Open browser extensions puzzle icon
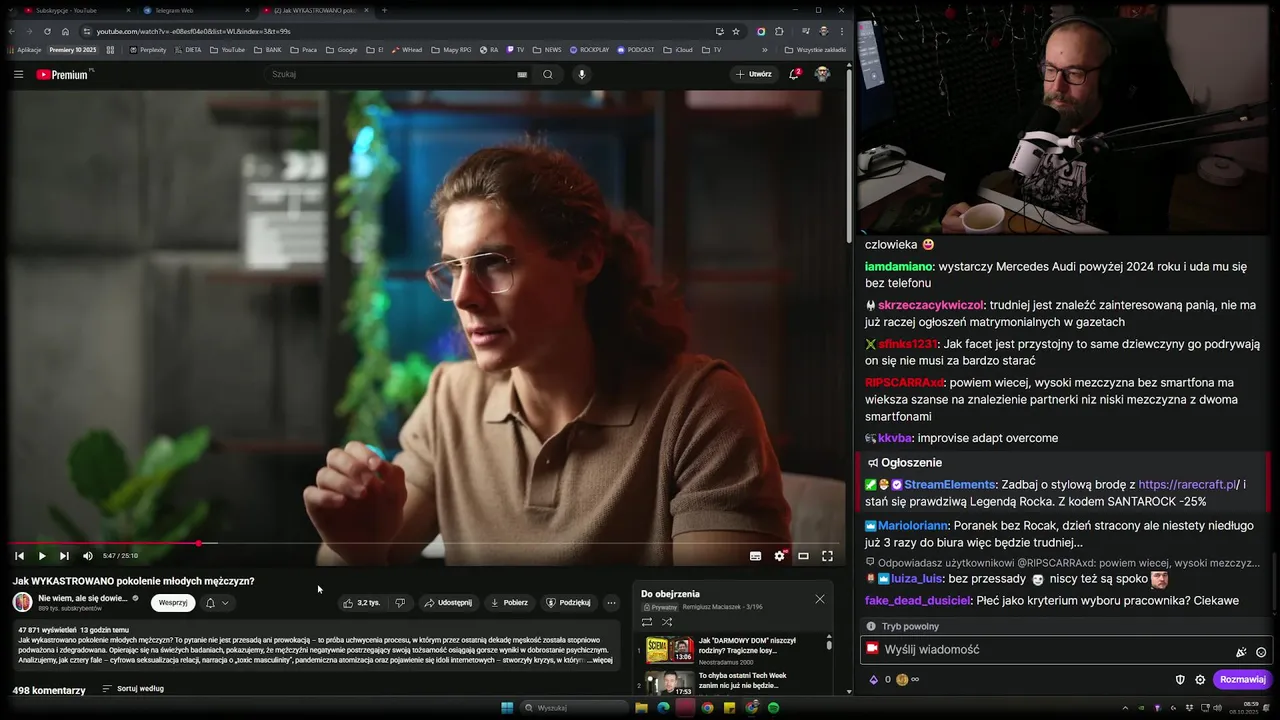The width and height of the screenshot is (1280, 720). (779, 31)
